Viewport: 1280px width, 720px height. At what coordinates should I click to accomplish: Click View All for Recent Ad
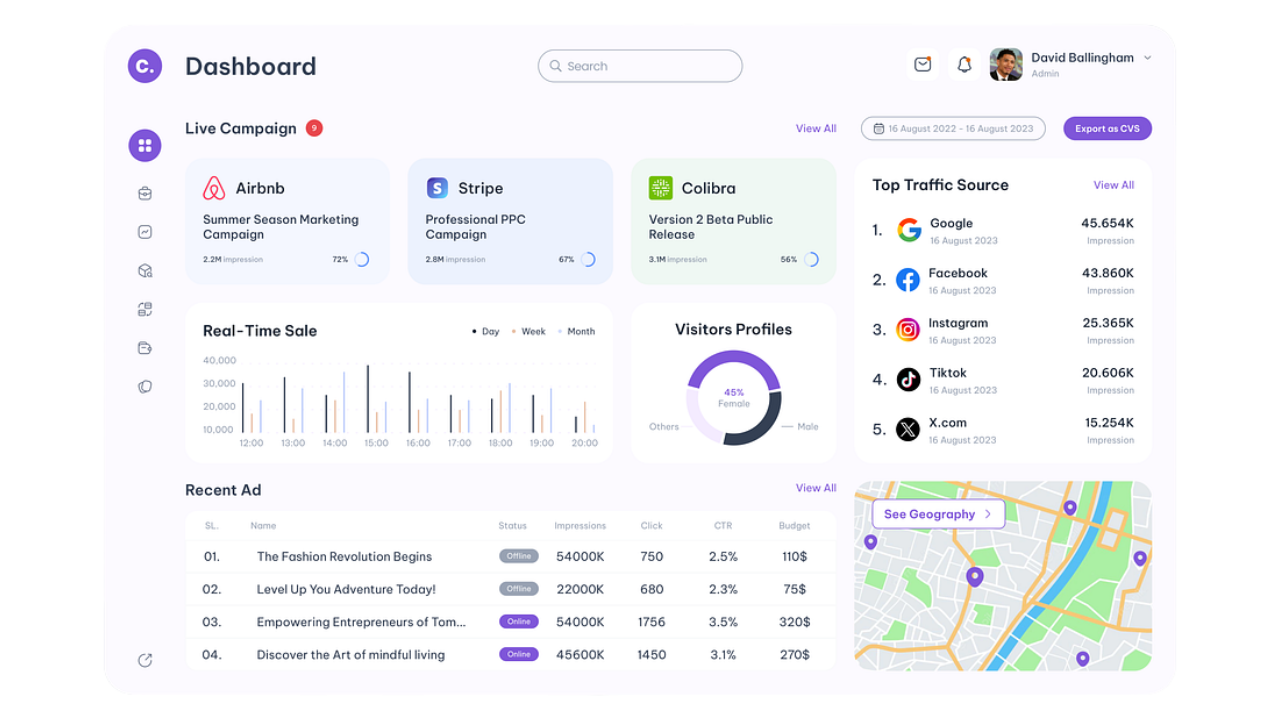[x=815, y=488]
